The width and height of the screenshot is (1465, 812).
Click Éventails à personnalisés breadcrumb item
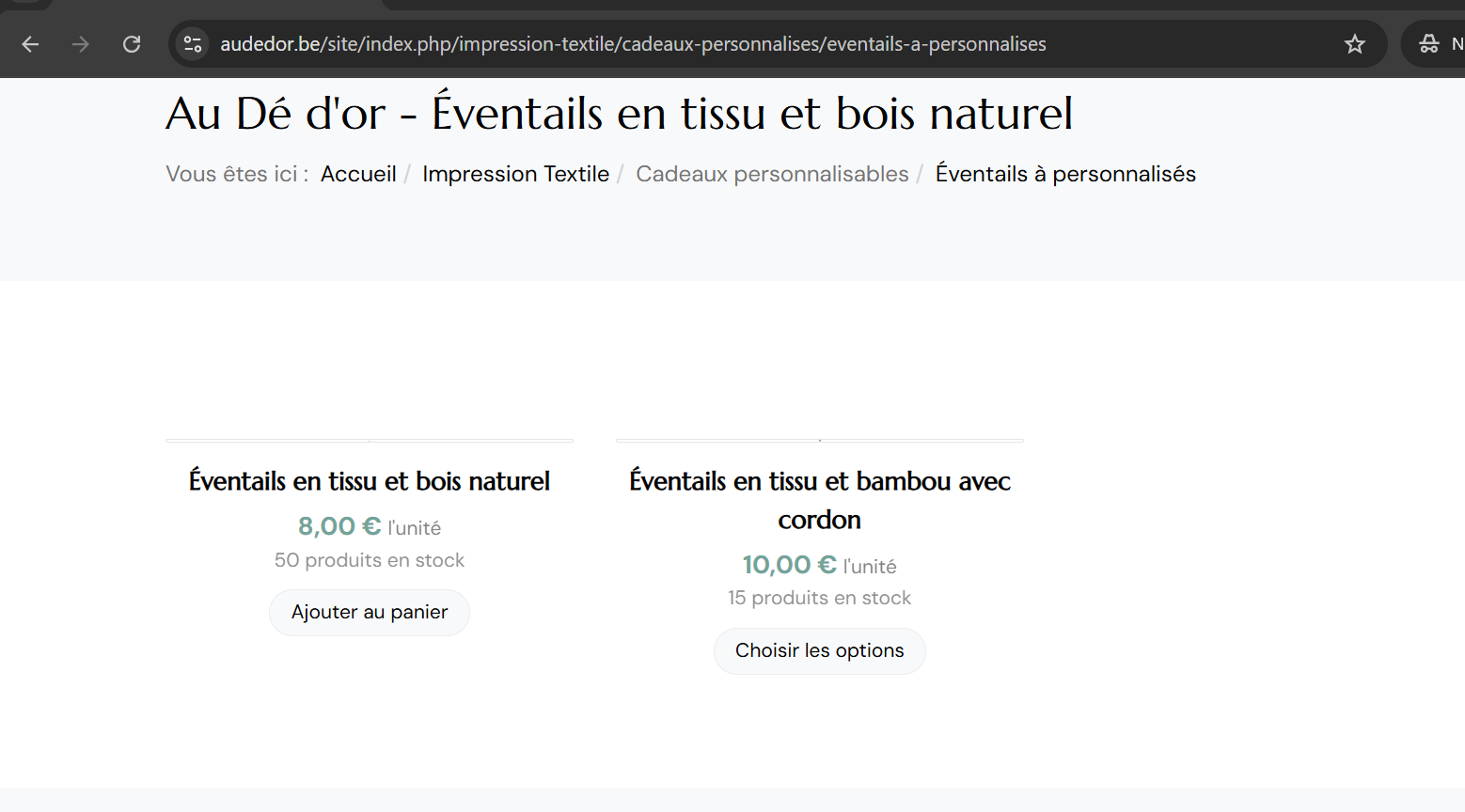click(x=1065, y=174)
